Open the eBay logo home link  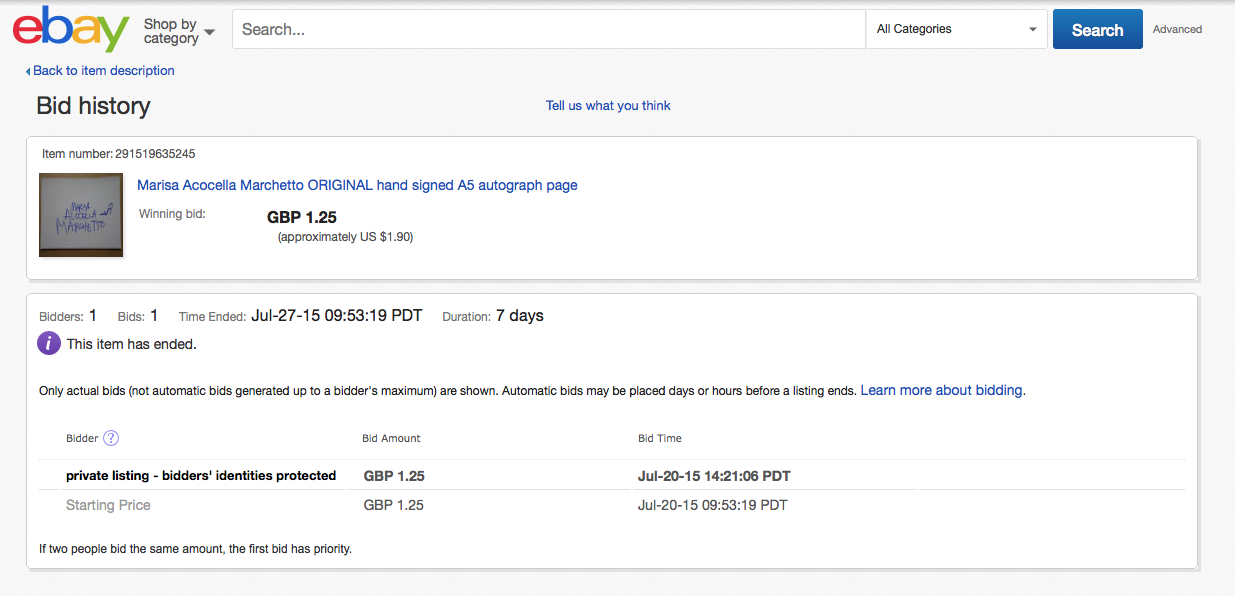71,30
